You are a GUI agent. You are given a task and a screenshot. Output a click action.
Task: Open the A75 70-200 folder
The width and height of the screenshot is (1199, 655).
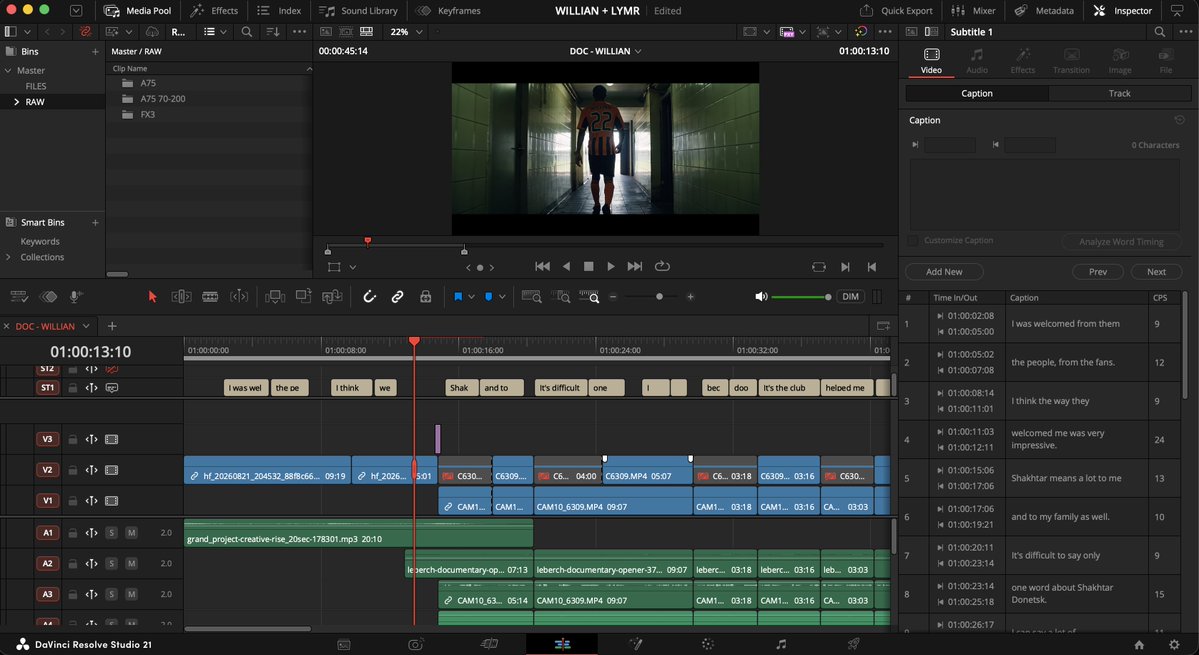[162, 99]
